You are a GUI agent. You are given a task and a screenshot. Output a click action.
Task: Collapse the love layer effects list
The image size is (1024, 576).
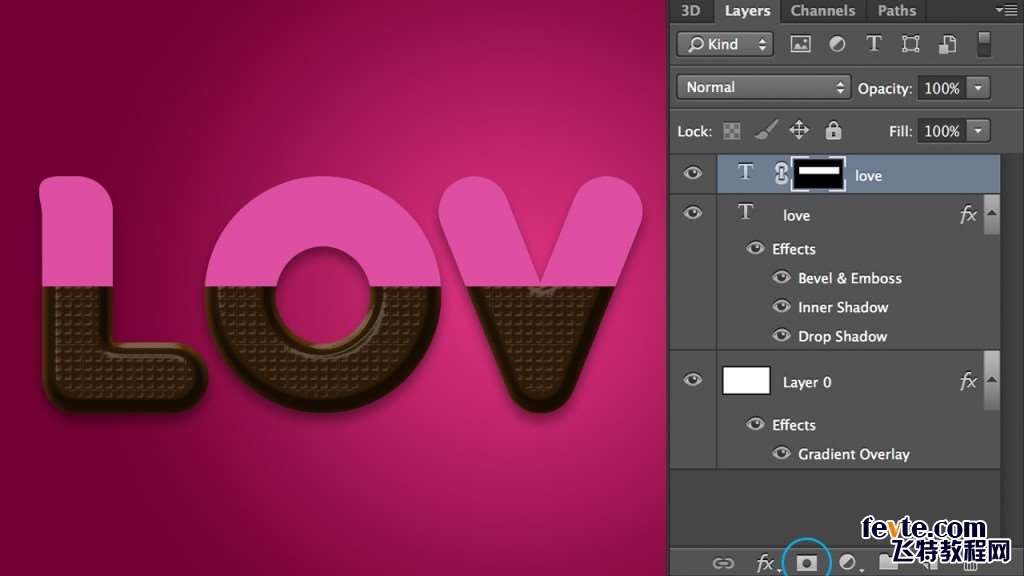click(x=991, y=214)
